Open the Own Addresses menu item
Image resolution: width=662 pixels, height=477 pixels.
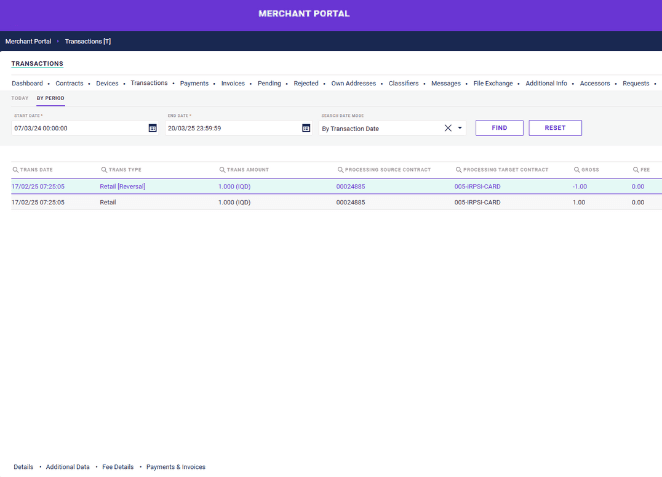point(354,83)
